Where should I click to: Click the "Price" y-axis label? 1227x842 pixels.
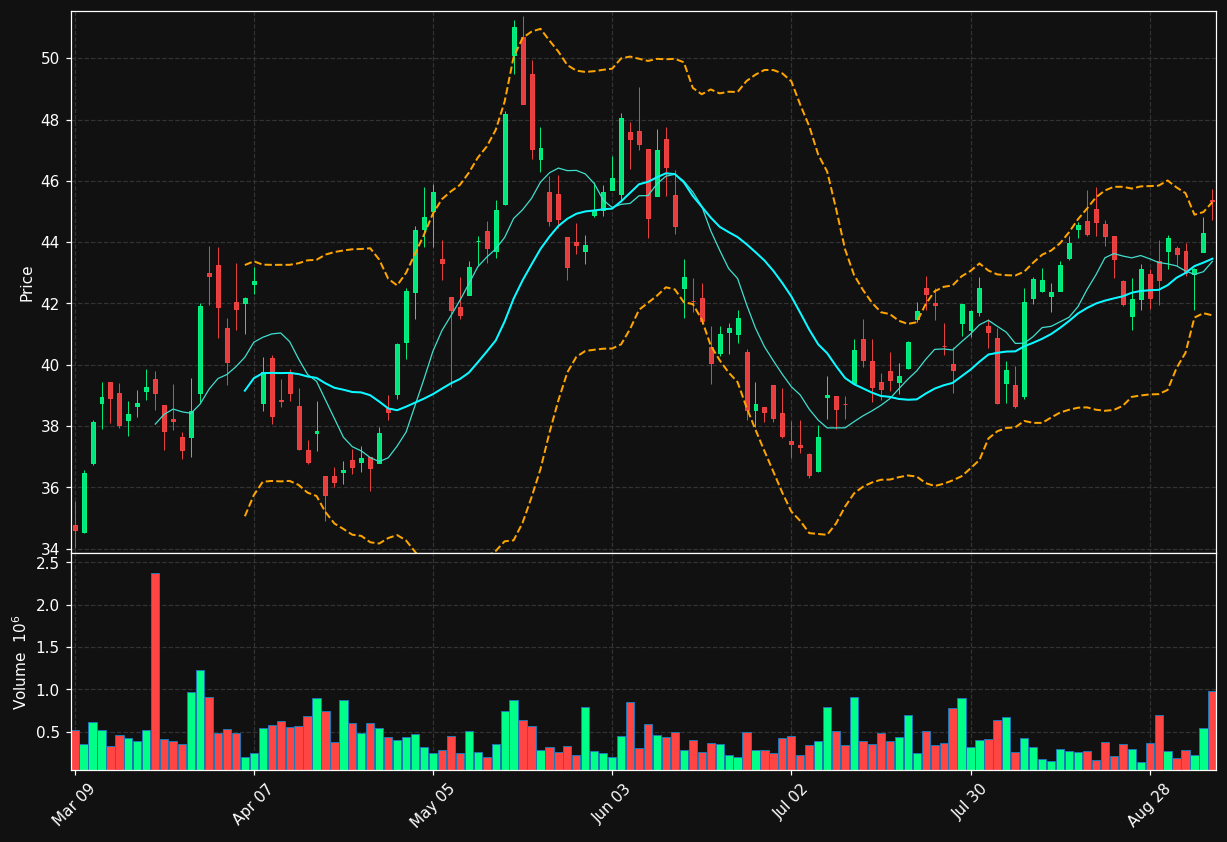point(27,283)
